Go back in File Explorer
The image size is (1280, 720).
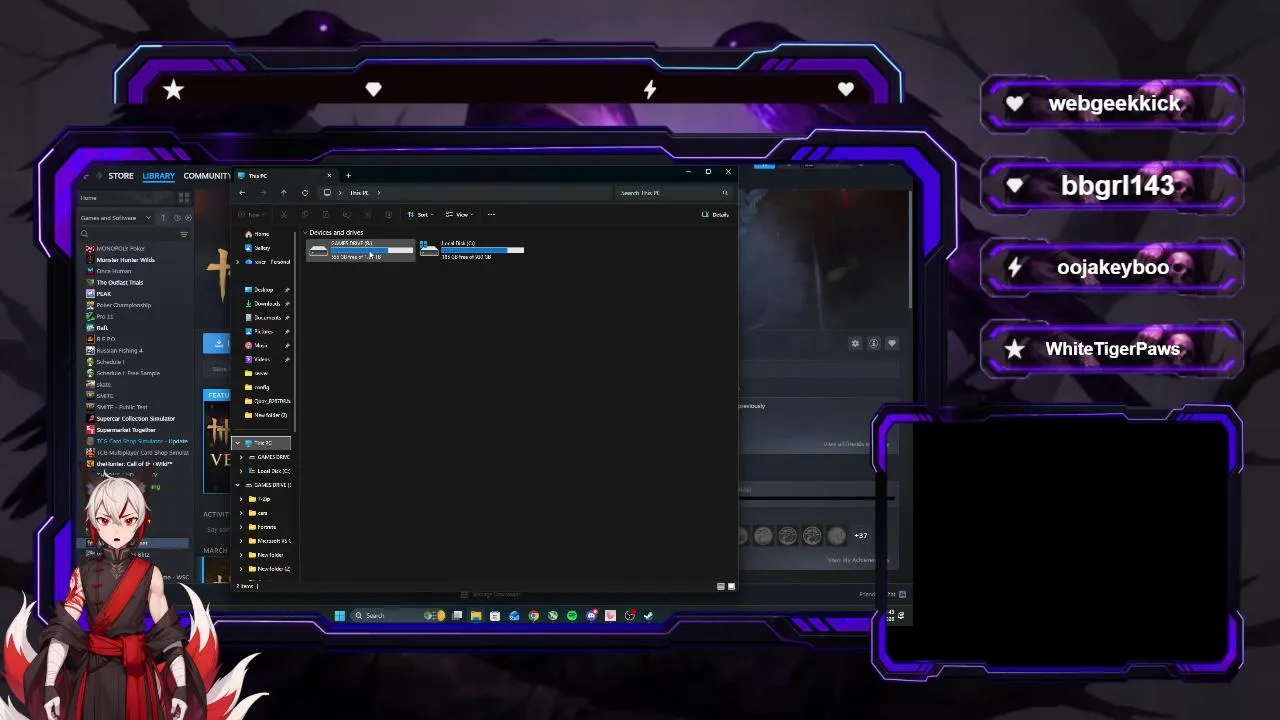point(242,193)
